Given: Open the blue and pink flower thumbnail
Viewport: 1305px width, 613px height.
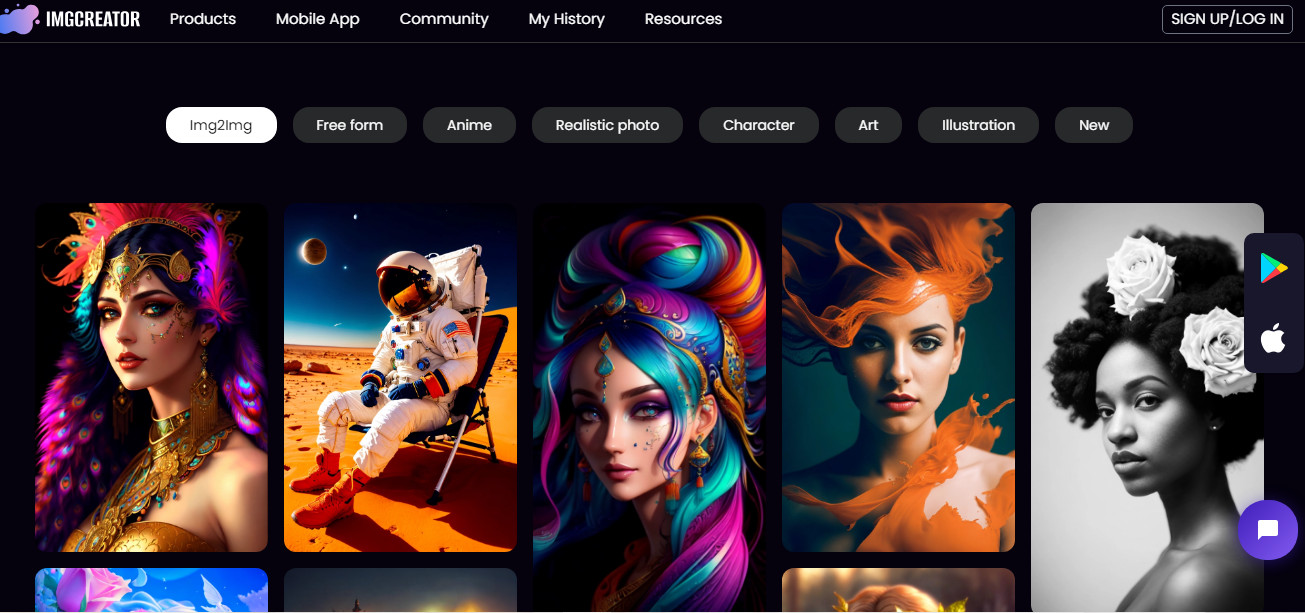Looking at the screenshot, I should [151, 590].
